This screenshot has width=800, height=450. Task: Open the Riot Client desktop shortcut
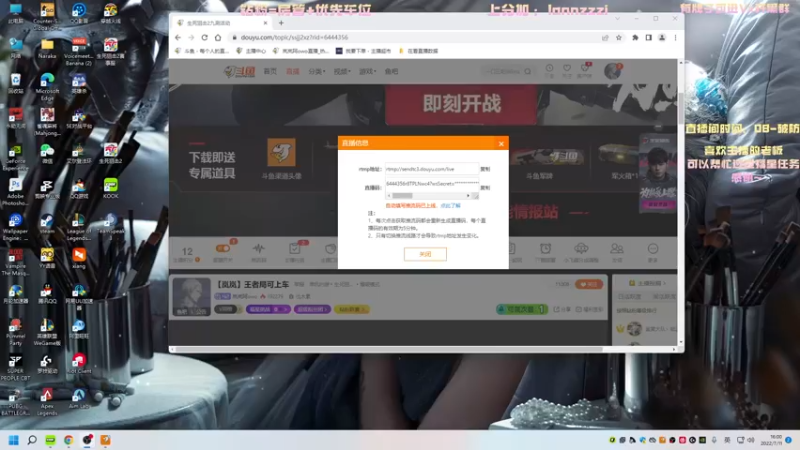[79, 363]
